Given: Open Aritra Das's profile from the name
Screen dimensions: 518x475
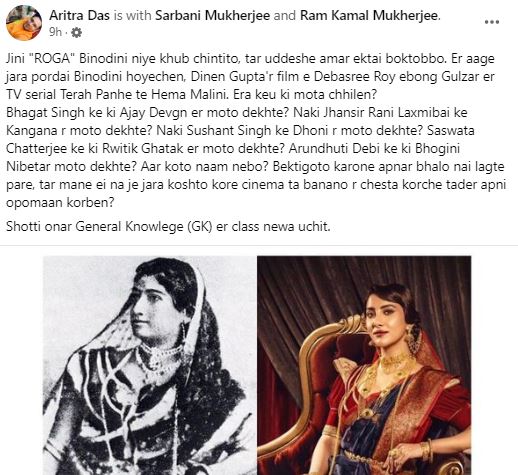Looking at the screenshot, I should (80, 15).
